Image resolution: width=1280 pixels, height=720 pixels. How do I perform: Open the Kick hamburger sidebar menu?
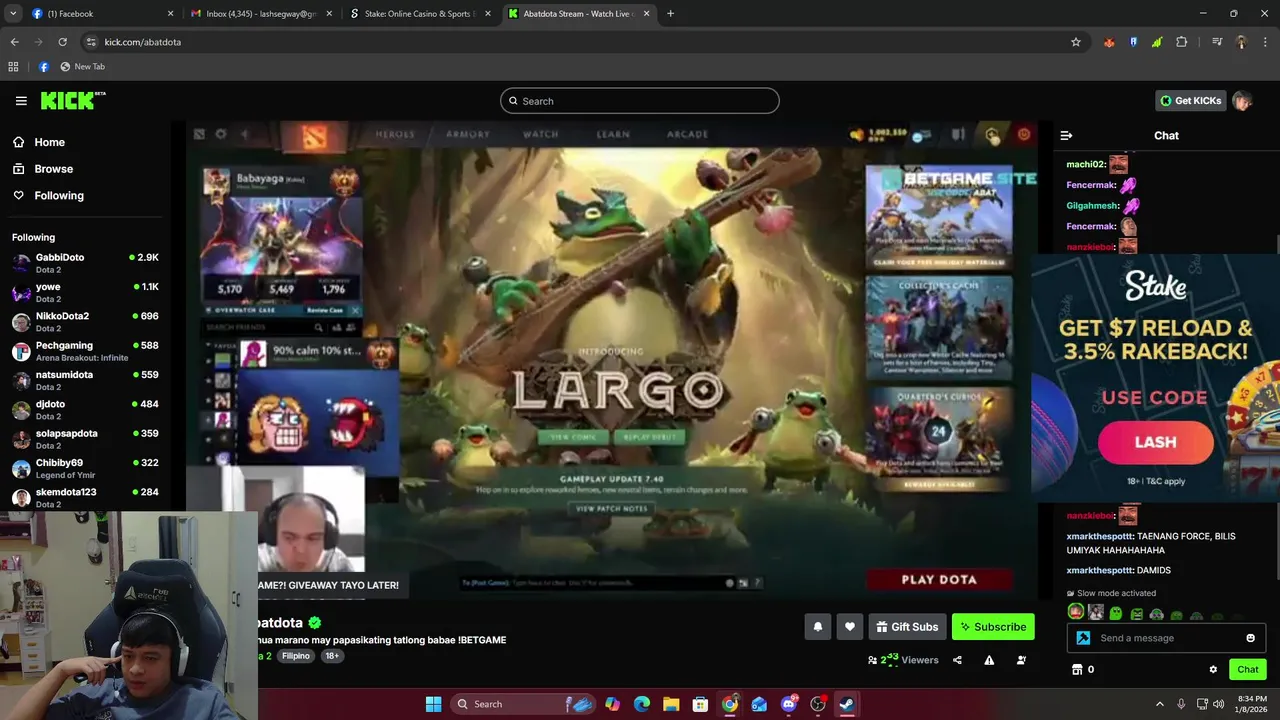(21, 101)
